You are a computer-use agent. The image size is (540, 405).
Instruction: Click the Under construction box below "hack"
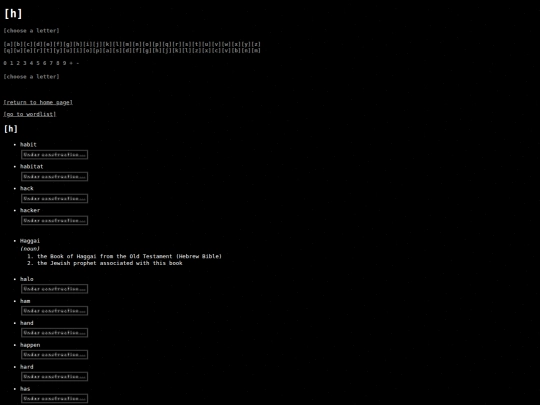click(x=54, y=199)
